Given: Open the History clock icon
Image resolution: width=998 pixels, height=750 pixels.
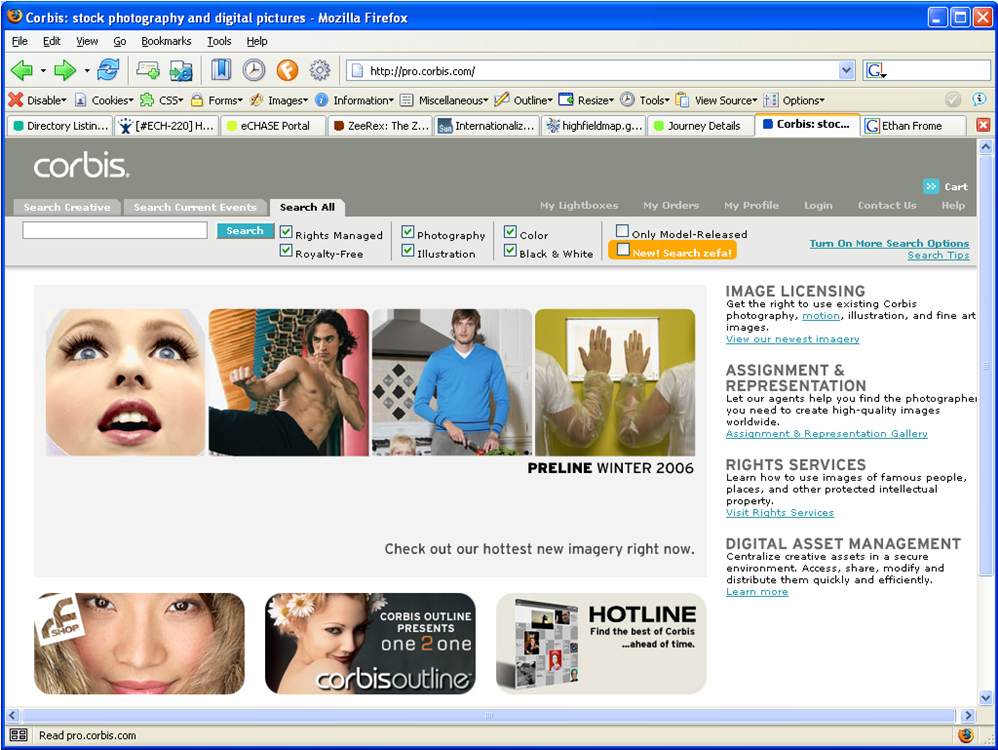Looking at the screenshot, I should click(254, 70).
